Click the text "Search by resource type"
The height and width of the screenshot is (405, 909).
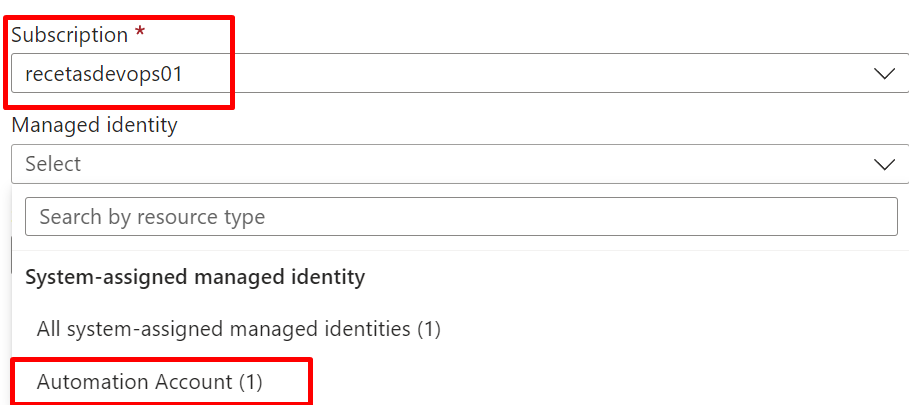point(152,217)
